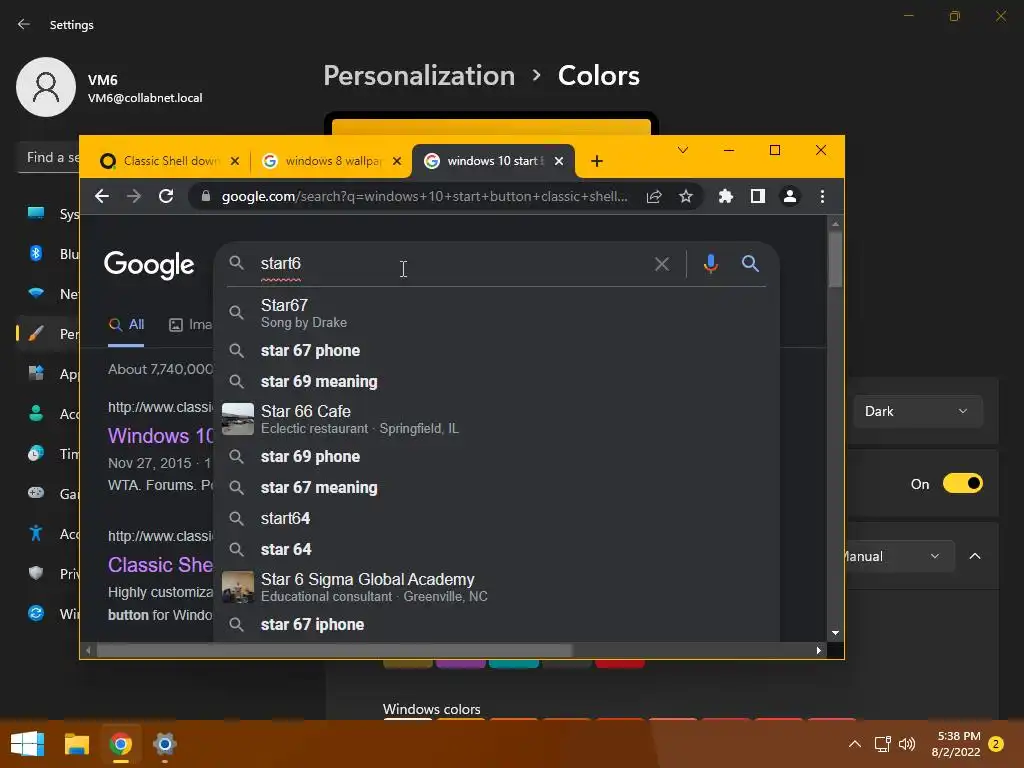Click the Google logo

[x=149, y=264]
